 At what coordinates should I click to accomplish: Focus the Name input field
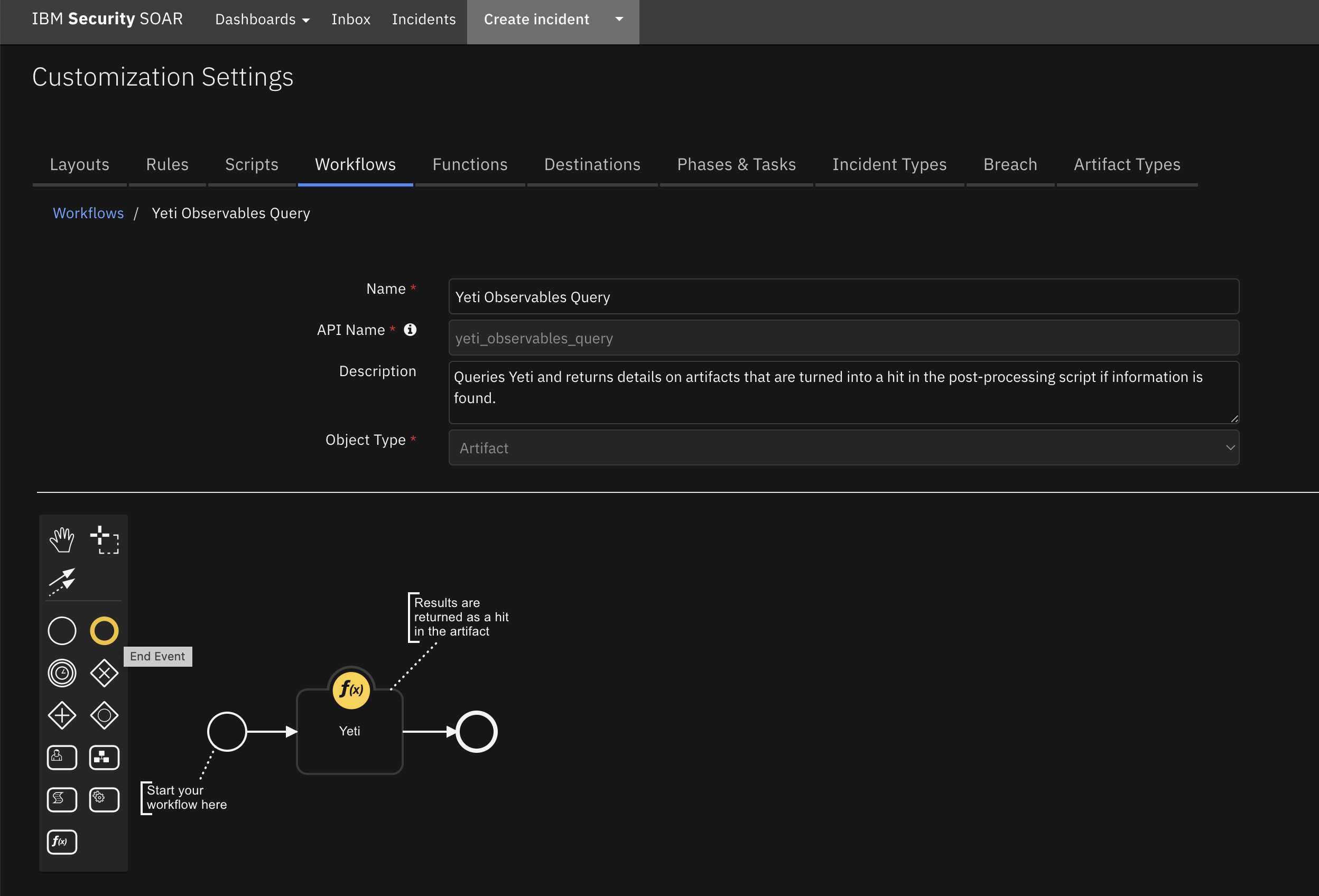point(843,296)
